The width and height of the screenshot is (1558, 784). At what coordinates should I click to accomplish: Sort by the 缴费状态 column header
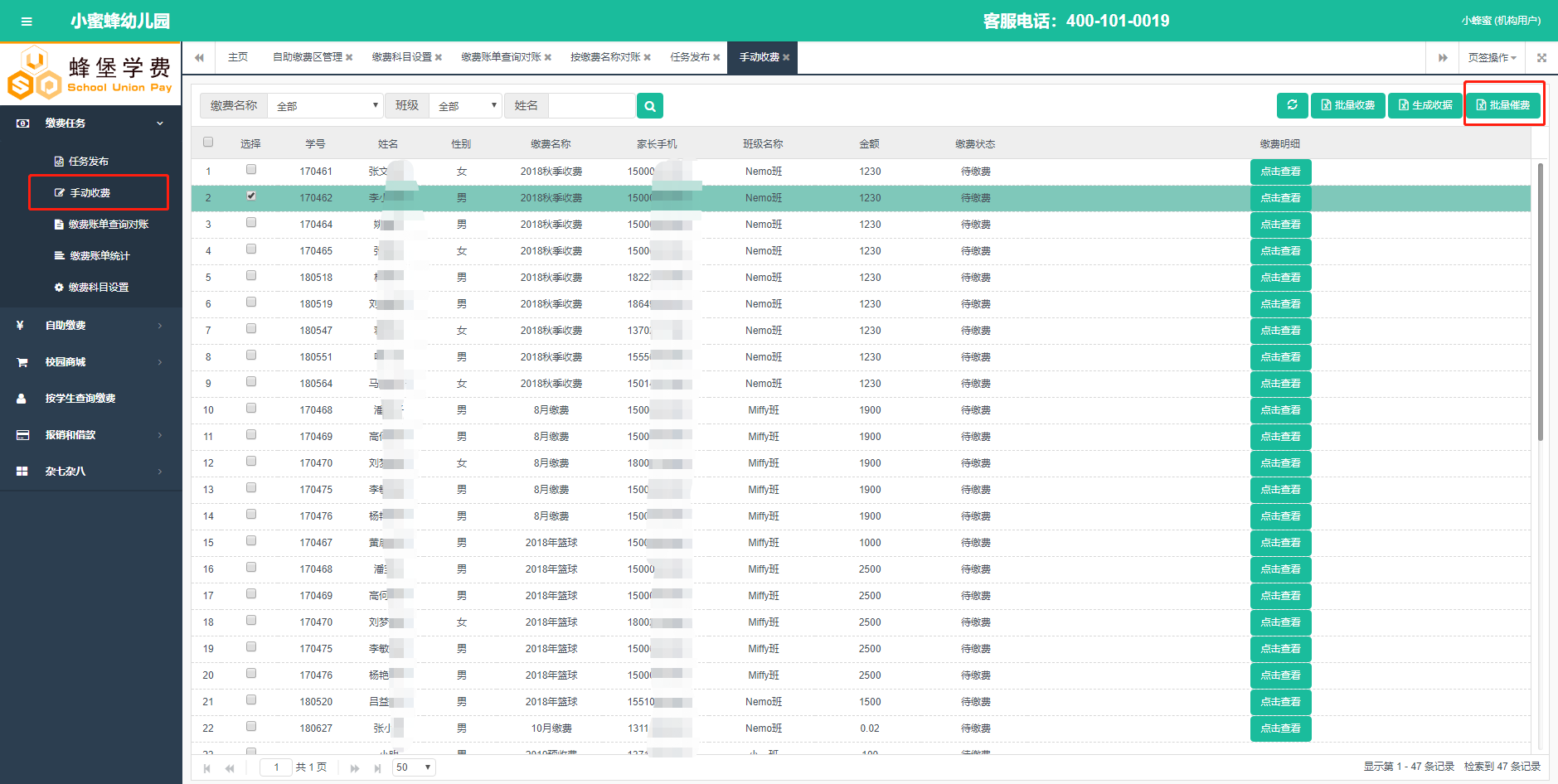[x=975, y=144]
